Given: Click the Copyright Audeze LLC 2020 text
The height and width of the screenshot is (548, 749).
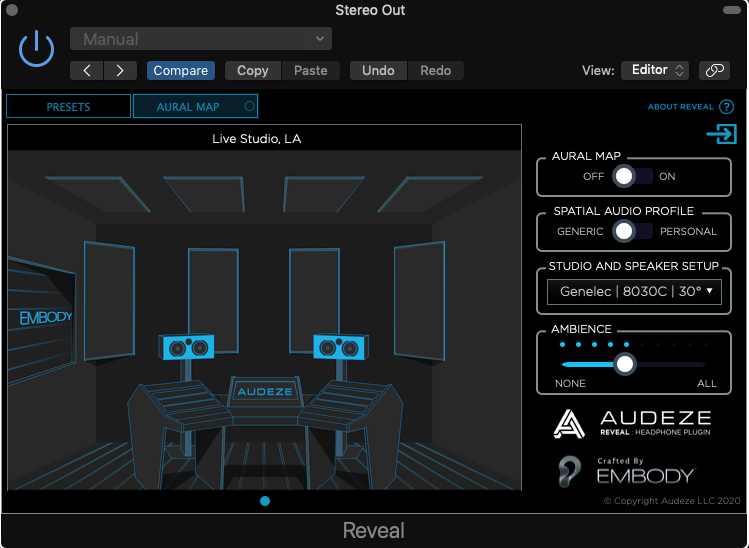Looking at the screenshot, I should pyautogui.click(x=672, y=501).
